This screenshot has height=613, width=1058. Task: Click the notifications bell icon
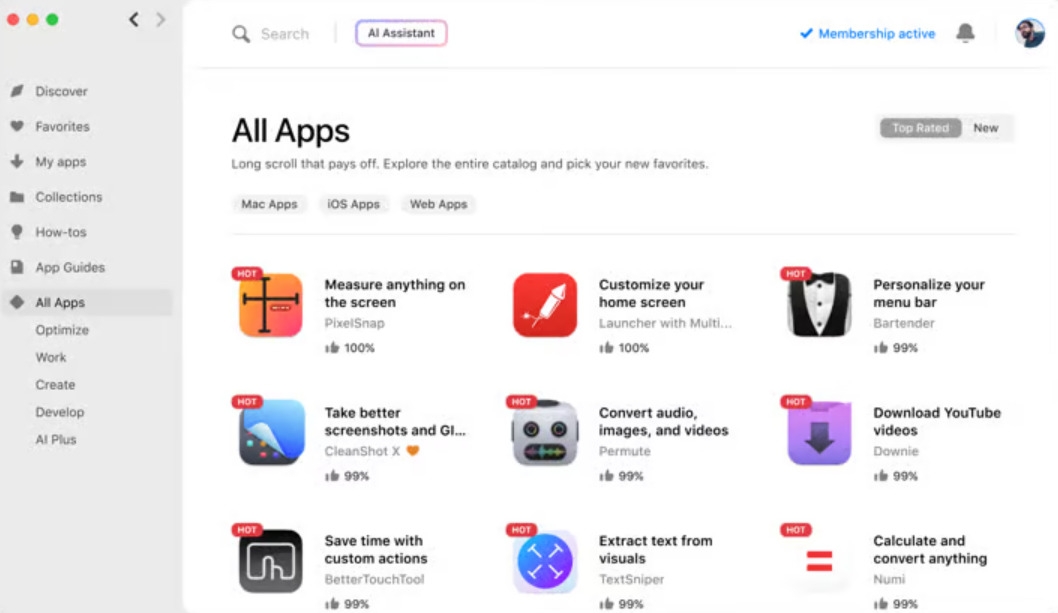pos(966,32)
